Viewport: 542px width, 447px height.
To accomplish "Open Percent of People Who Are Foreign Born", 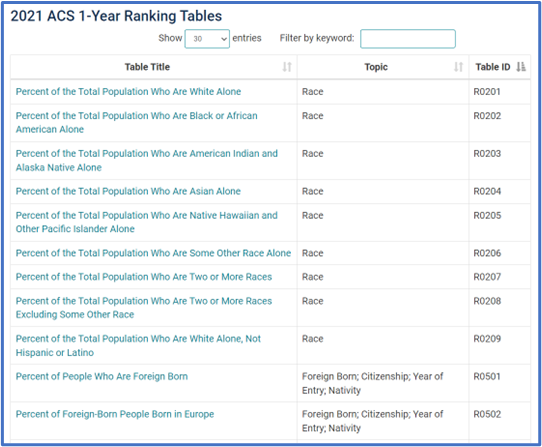I will point(102,376).
